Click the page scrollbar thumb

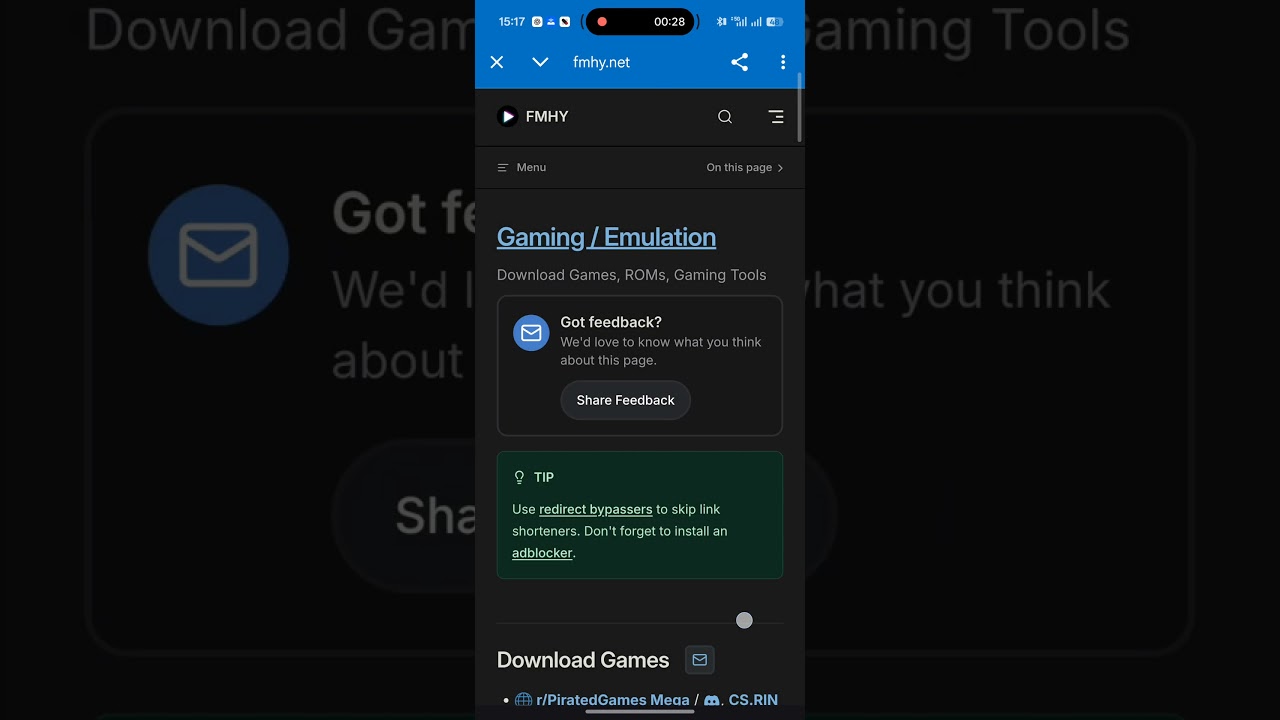tap(800, 107)
